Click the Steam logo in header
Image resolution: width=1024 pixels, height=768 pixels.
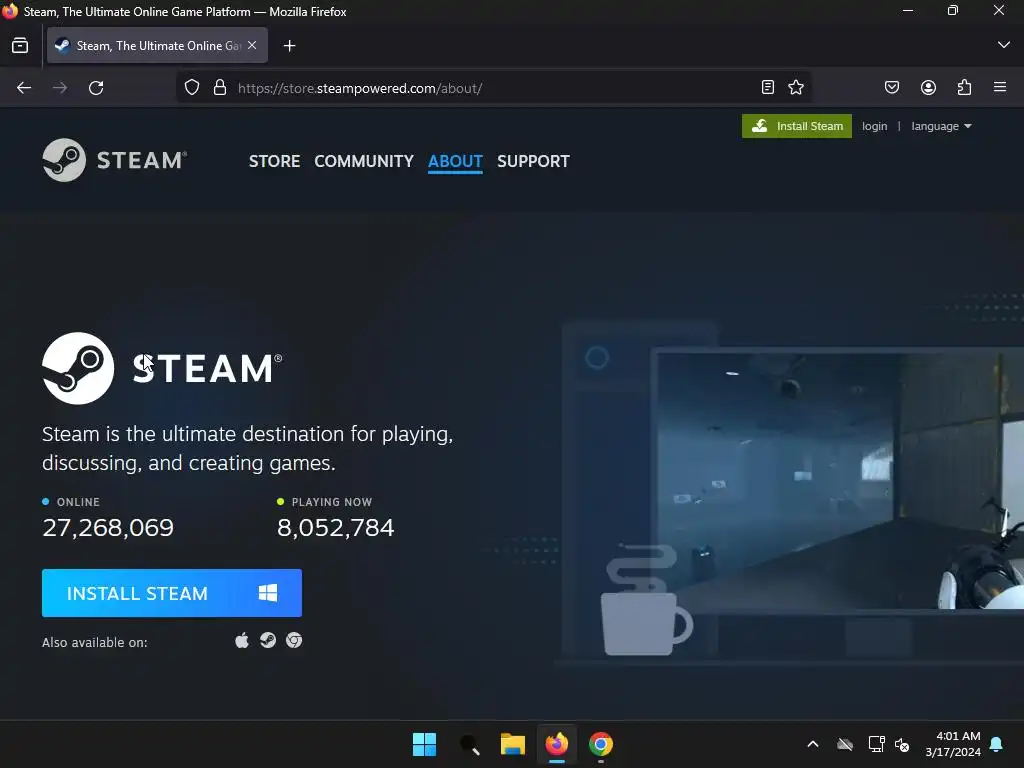pos(115,160)
